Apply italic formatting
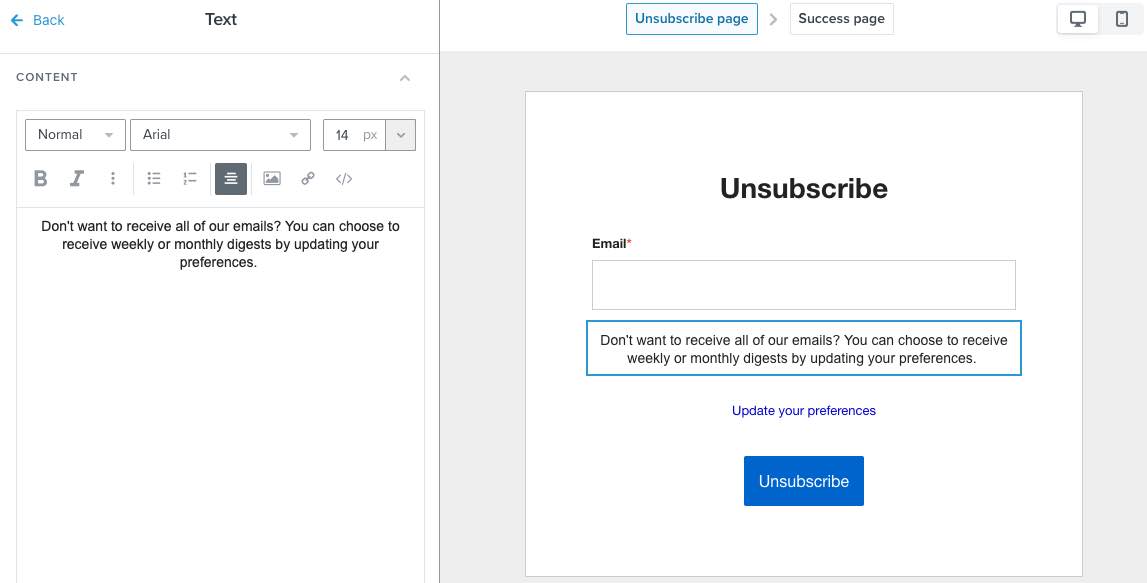The height and width of the screenshot is (583, 1147). [77, 178]
